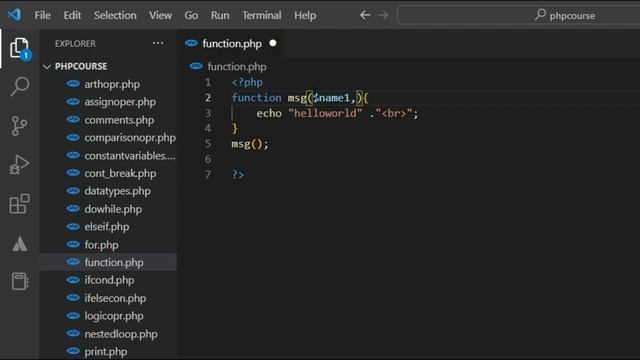Open ifelsecon.php from the explorer

[108, 298]
